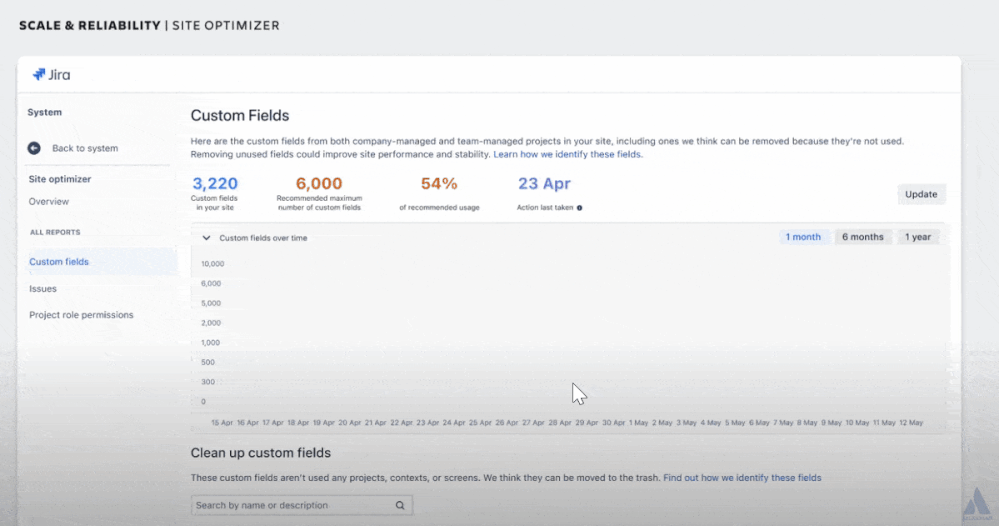Open Find out how we identify these fields link
This screenshot has width=999, height=526.
pyautogui.click(x=742, y=478)
